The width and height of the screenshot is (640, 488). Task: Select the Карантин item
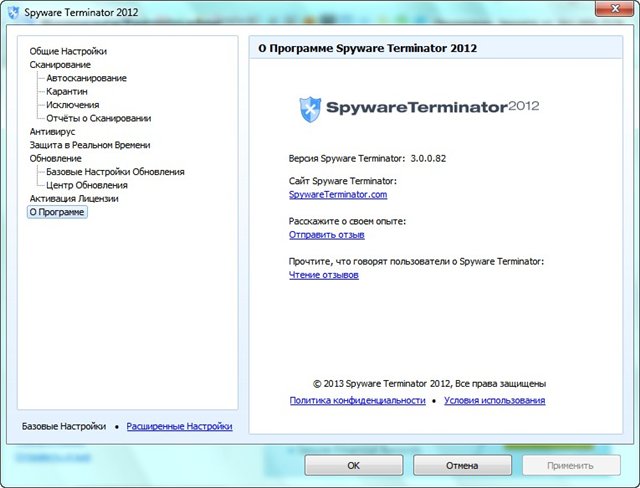click(67, 91)
